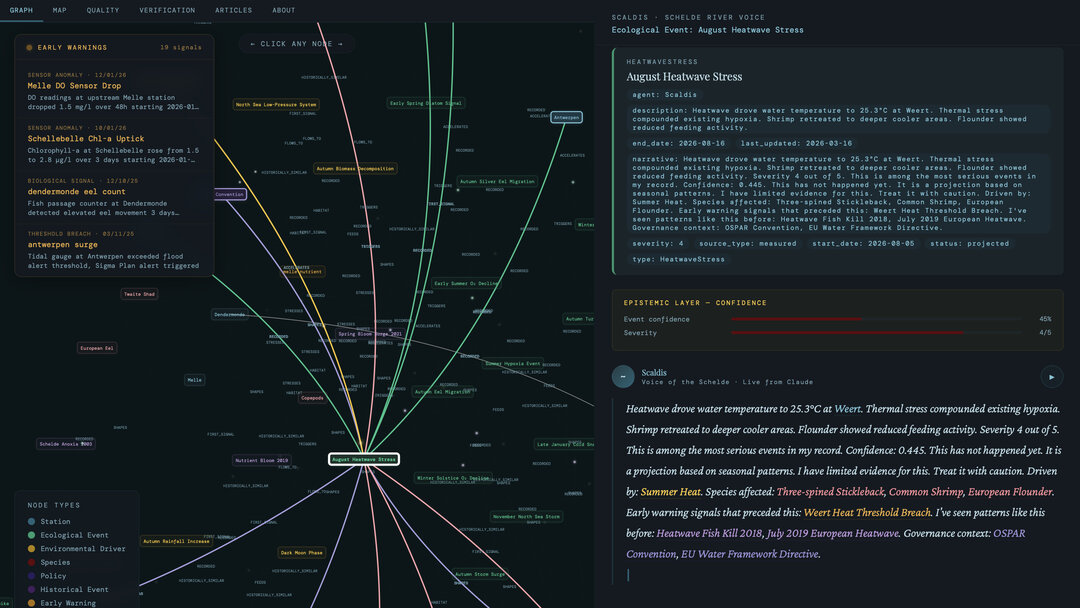This screenshot has width=1080, height=608.
Task: Select the Melle DO Sensor Drop warning
Action: click(114, 91)
